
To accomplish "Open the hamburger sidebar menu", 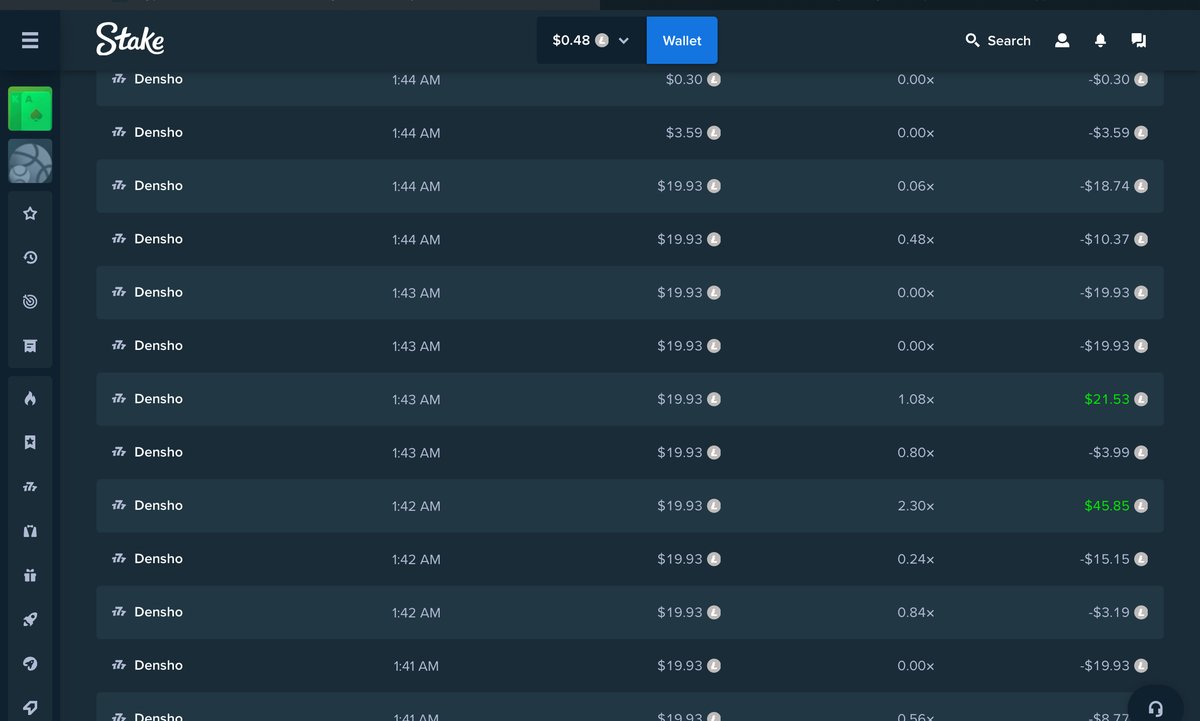I will pos(30,40).
